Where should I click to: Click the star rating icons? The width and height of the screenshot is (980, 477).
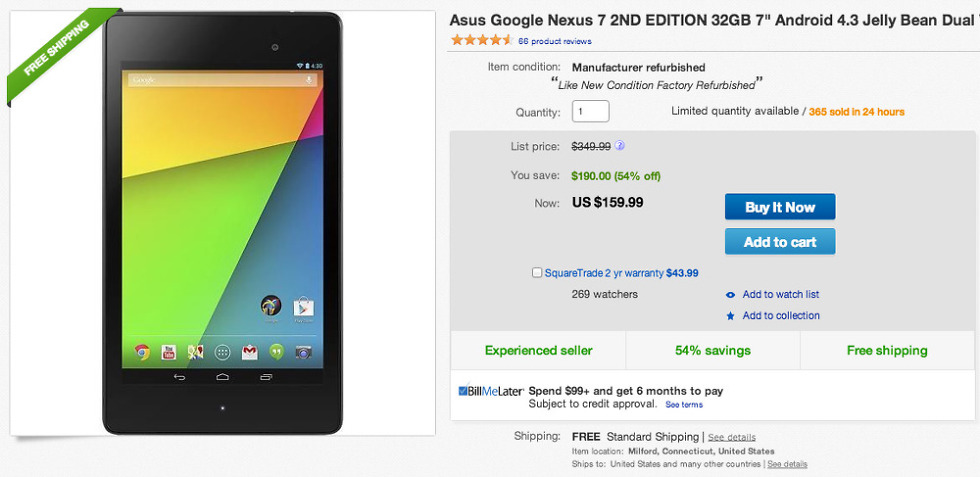click(481, 41)
